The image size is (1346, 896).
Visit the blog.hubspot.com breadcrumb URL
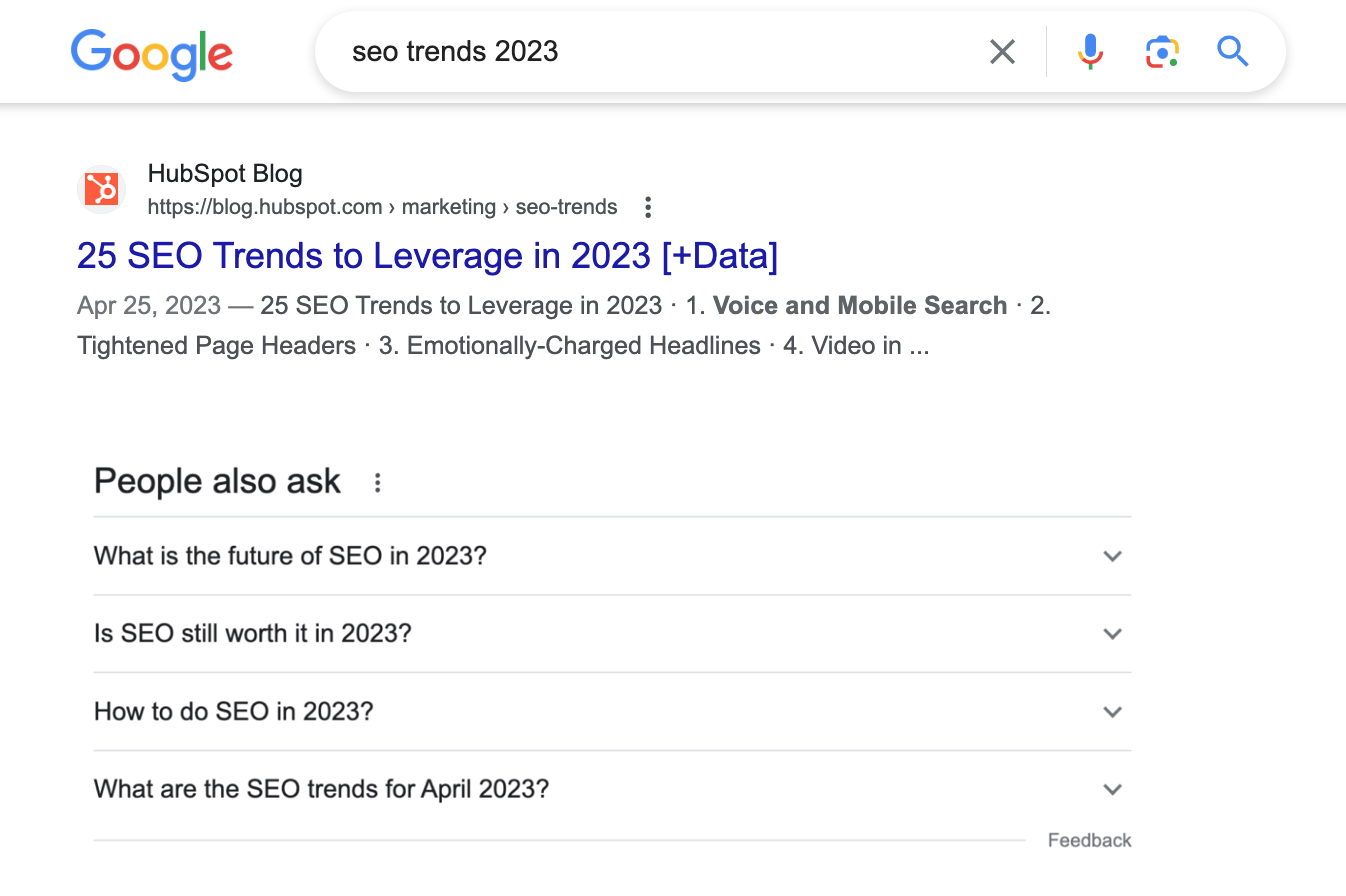pyautogui.click(x=265, y=207)
